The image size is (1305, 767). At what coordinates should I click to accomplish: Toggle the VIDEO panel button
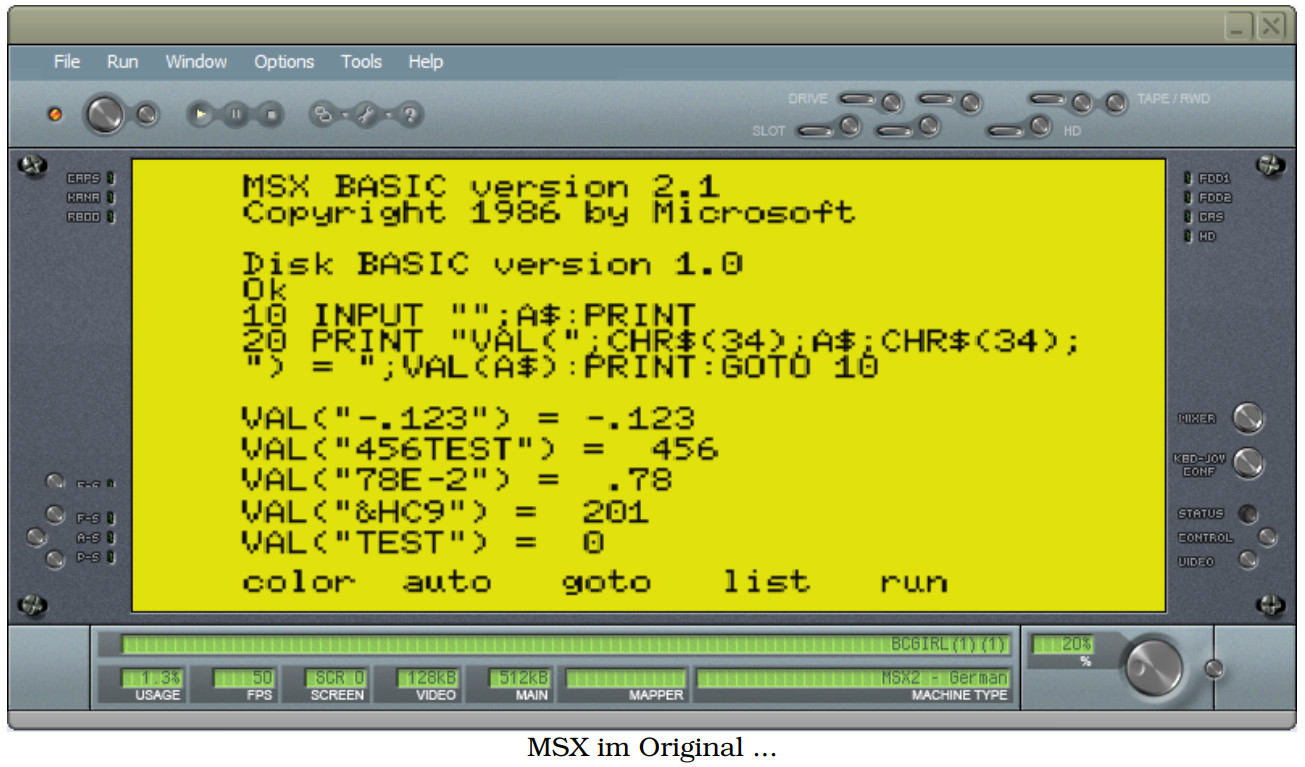[x=1247, y=561]
